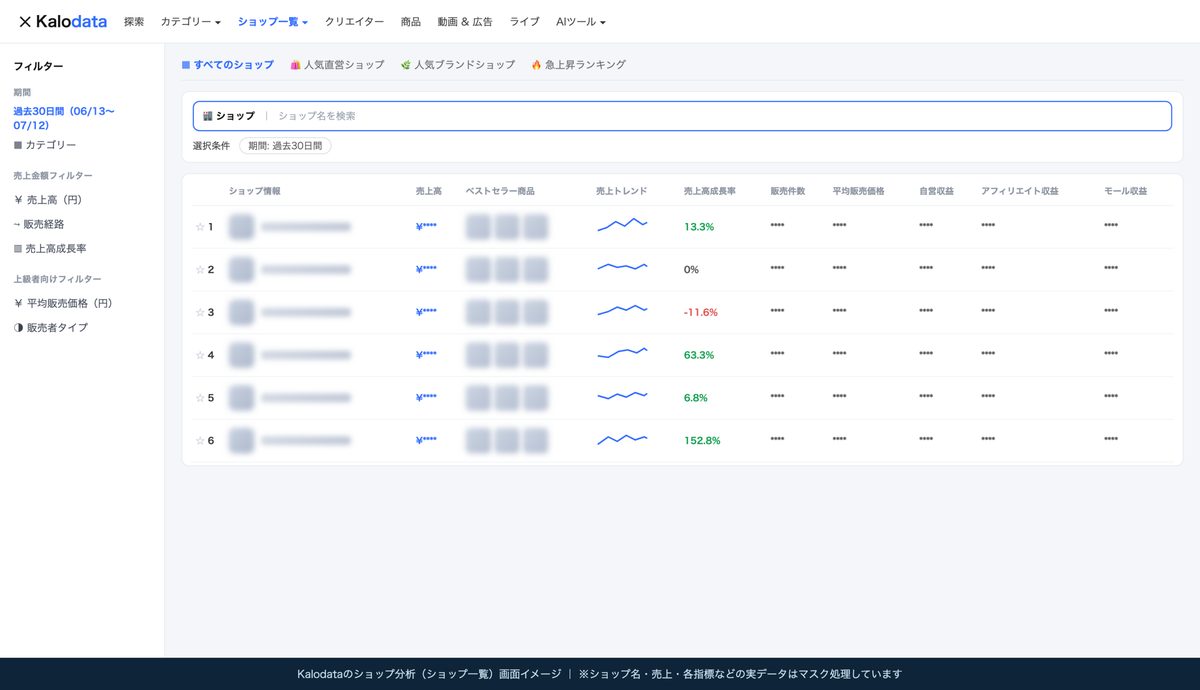Viewport: 1200px width, 690px height.
Task: Open the 売上高成長率 sidebar filter
Action: [50, 248]
